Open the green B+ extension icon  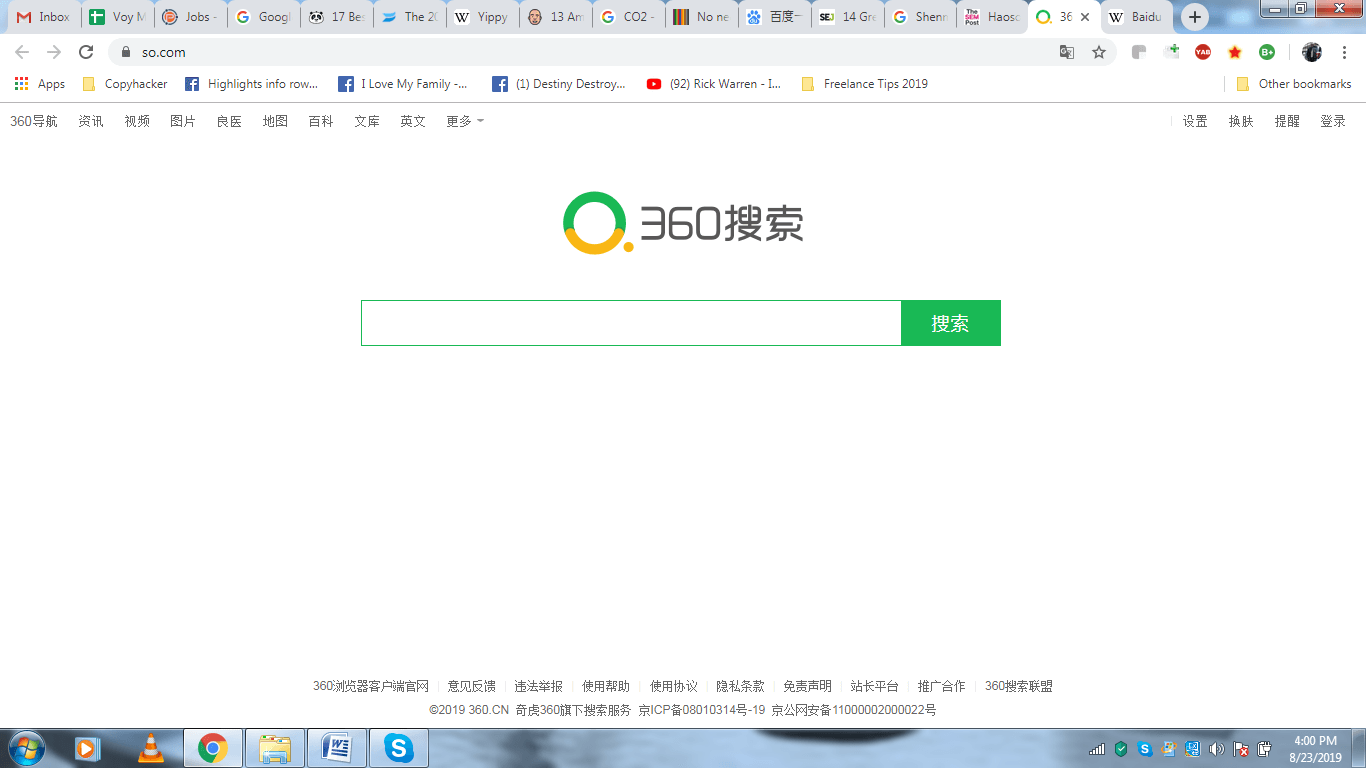(1267, 52)
